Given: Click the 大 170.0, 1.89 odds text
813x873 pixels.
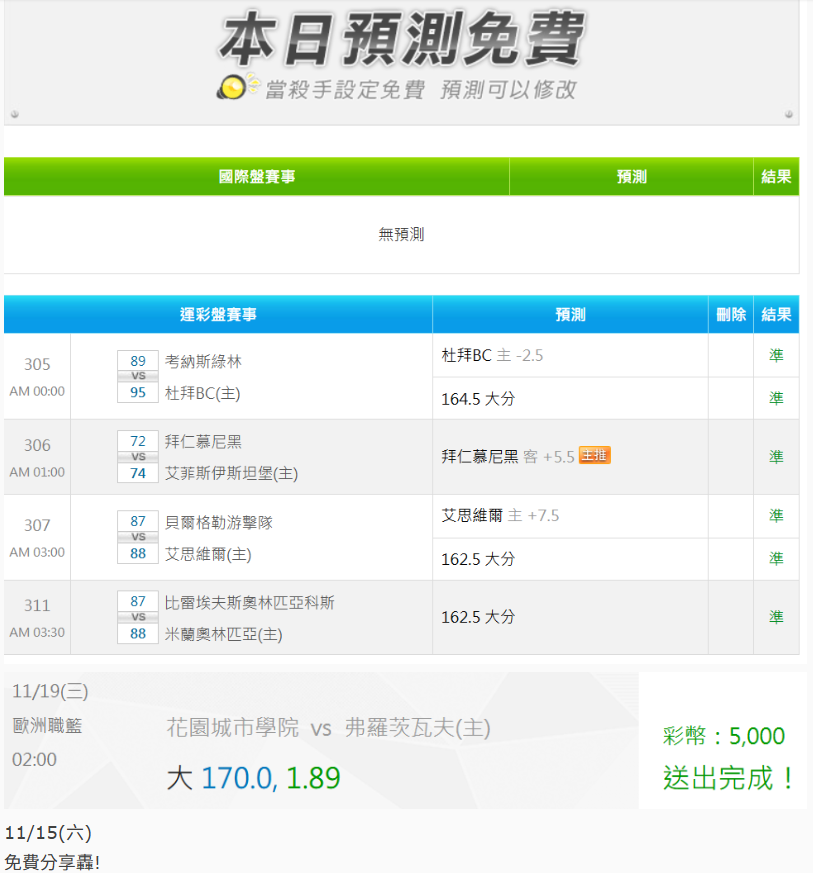Looking at the screenshot, I should pyautogui.click(x=253, y=777).
